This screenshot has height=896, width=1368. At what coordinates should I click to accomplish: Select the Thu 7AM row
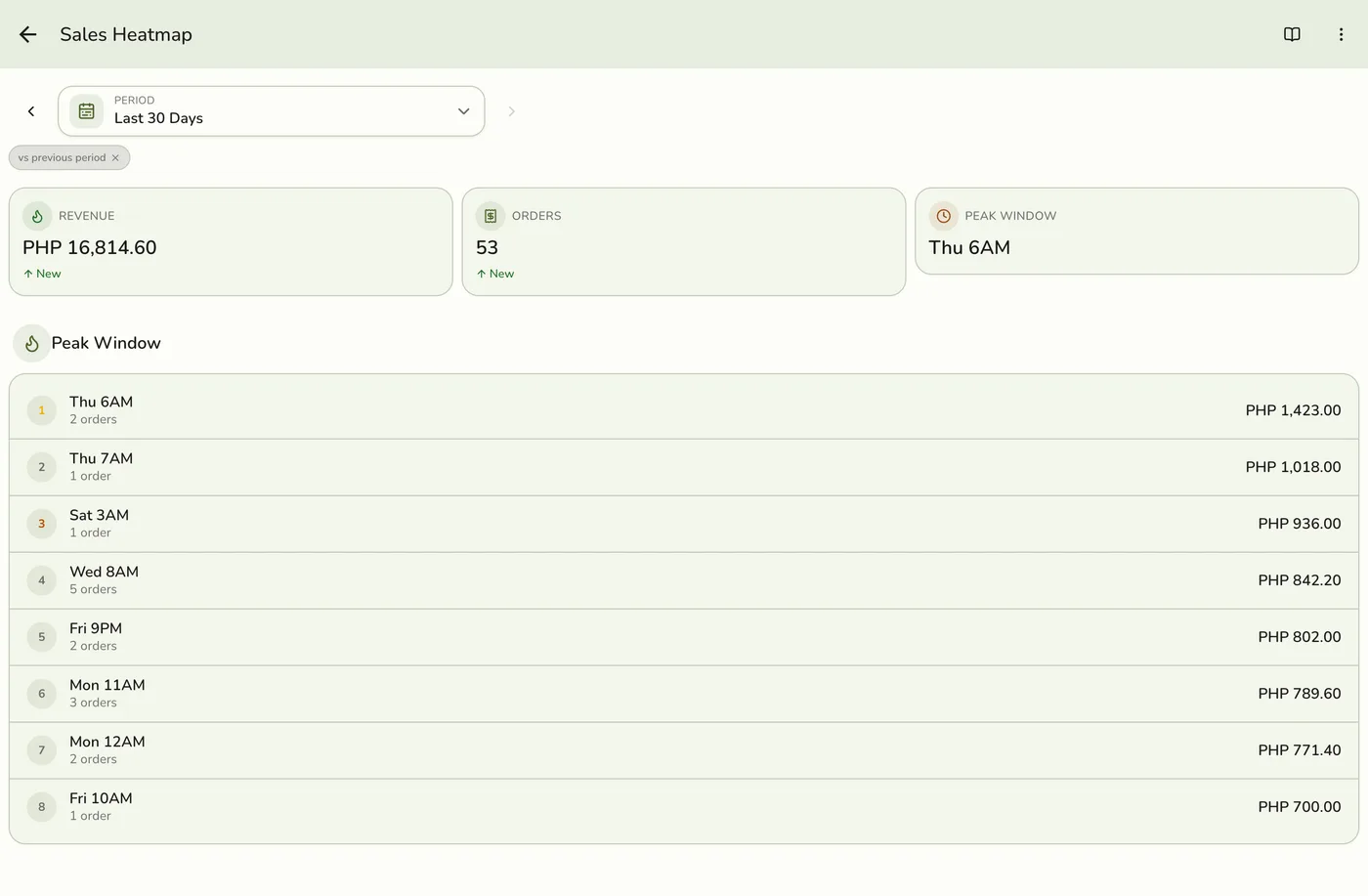pyautogui.click(x=684, y=467)
